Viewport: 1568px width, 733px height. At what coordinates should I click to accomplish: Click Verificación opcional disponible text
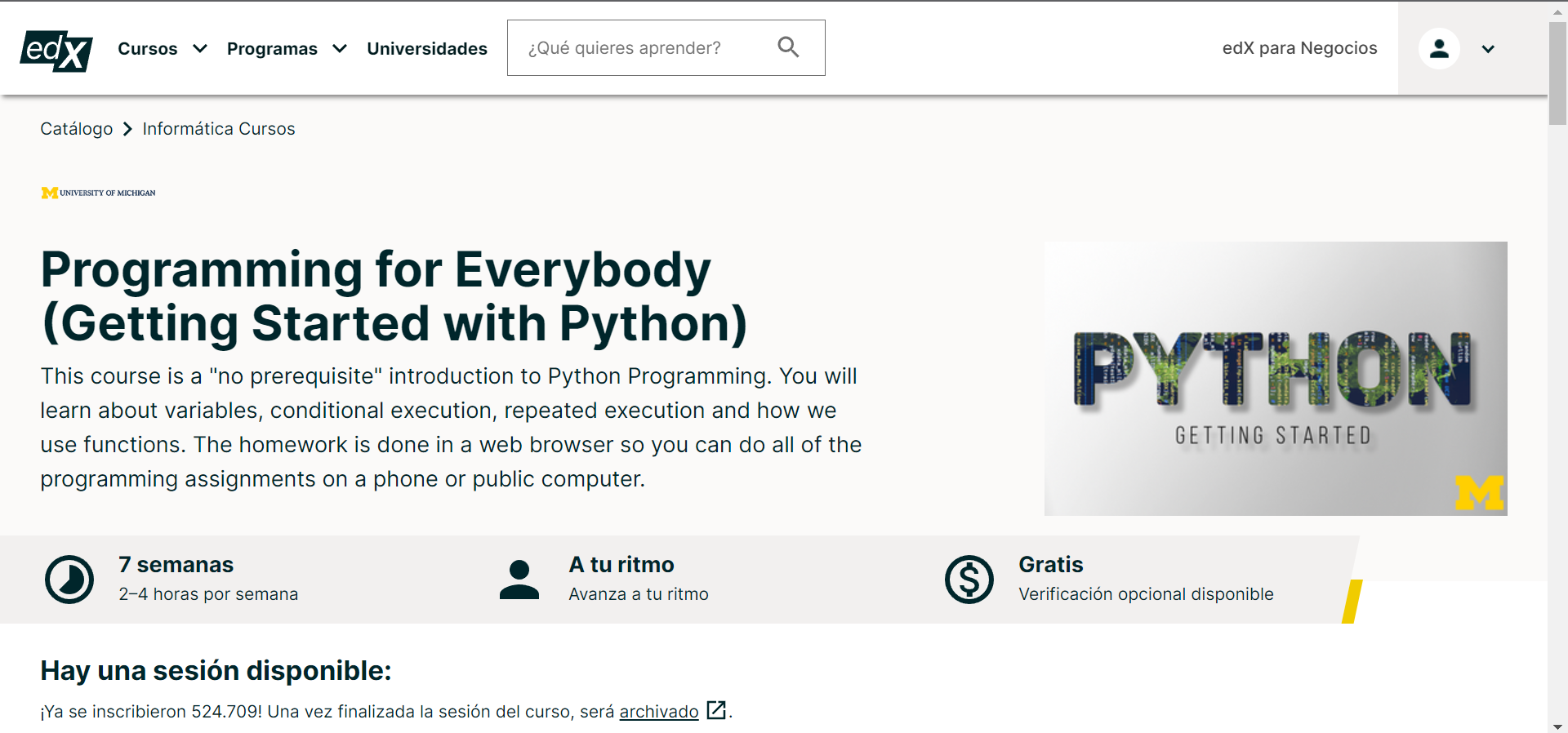(1146, 594)
